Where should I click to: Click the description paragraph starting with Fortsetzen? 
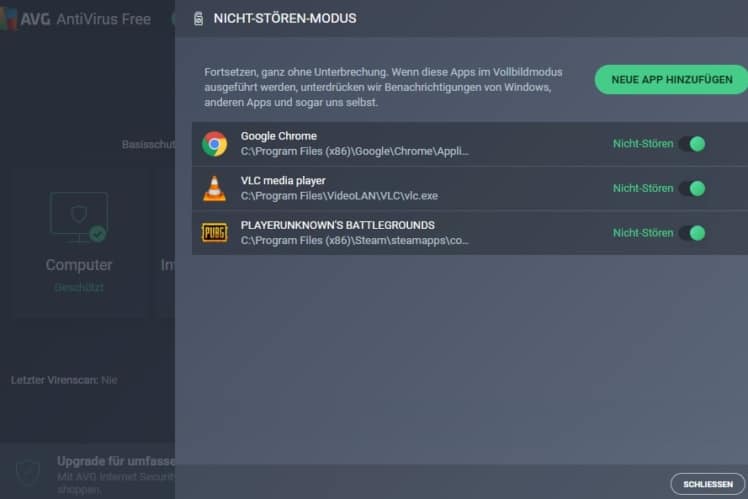[383, 87]
